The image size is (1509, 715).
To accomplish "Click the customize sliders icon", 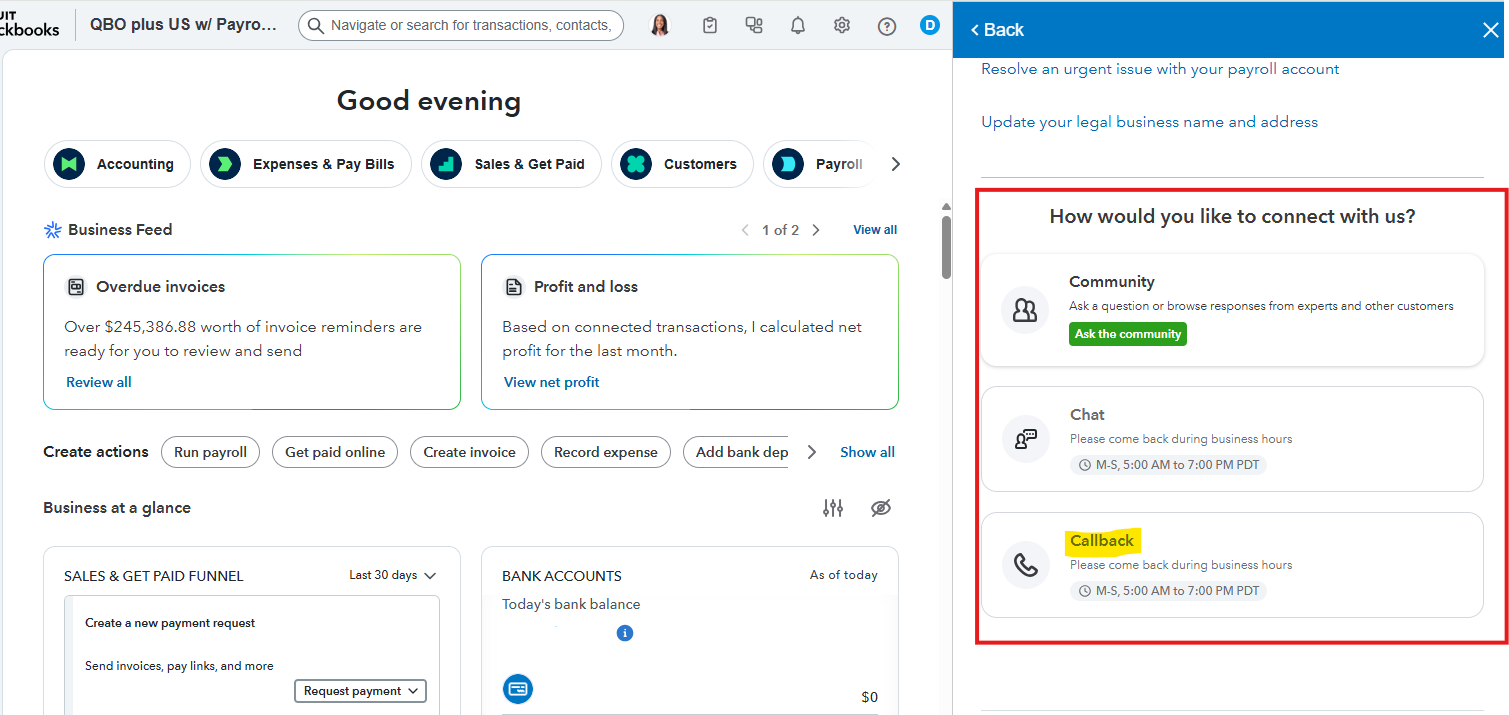I will click(833, 508).
